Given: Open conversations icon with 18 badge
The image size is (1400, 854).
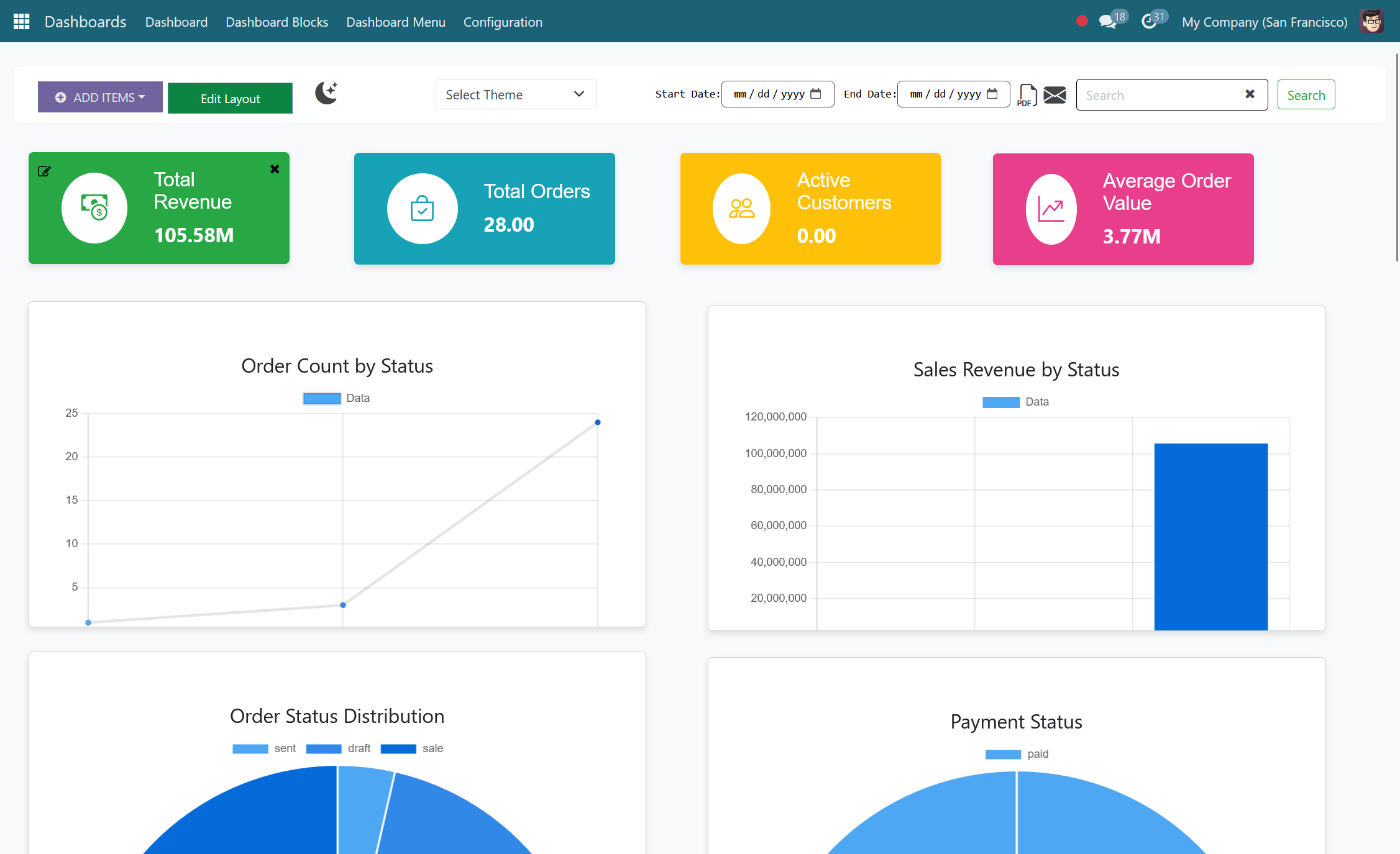Looking at the screenshot, I should pos(1108,22).
